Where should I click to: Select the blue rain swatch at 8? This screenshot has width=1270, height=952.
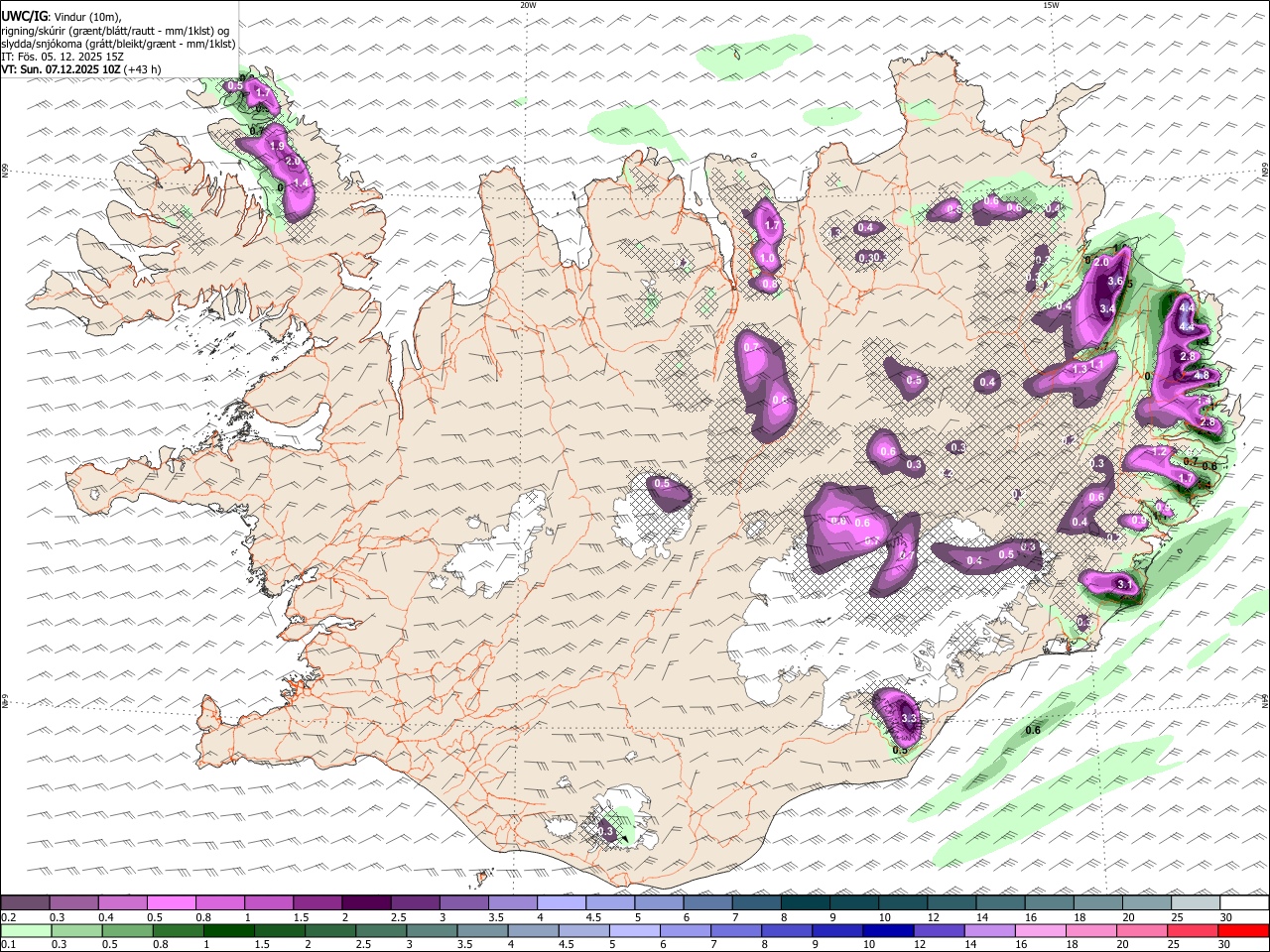click(x=789, y=930)
